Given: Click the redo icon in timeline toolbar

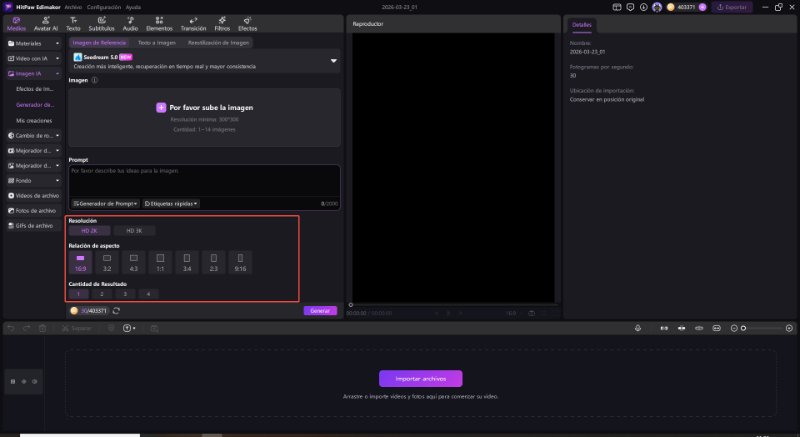Looking at the screenshot, I should [27, 328].
